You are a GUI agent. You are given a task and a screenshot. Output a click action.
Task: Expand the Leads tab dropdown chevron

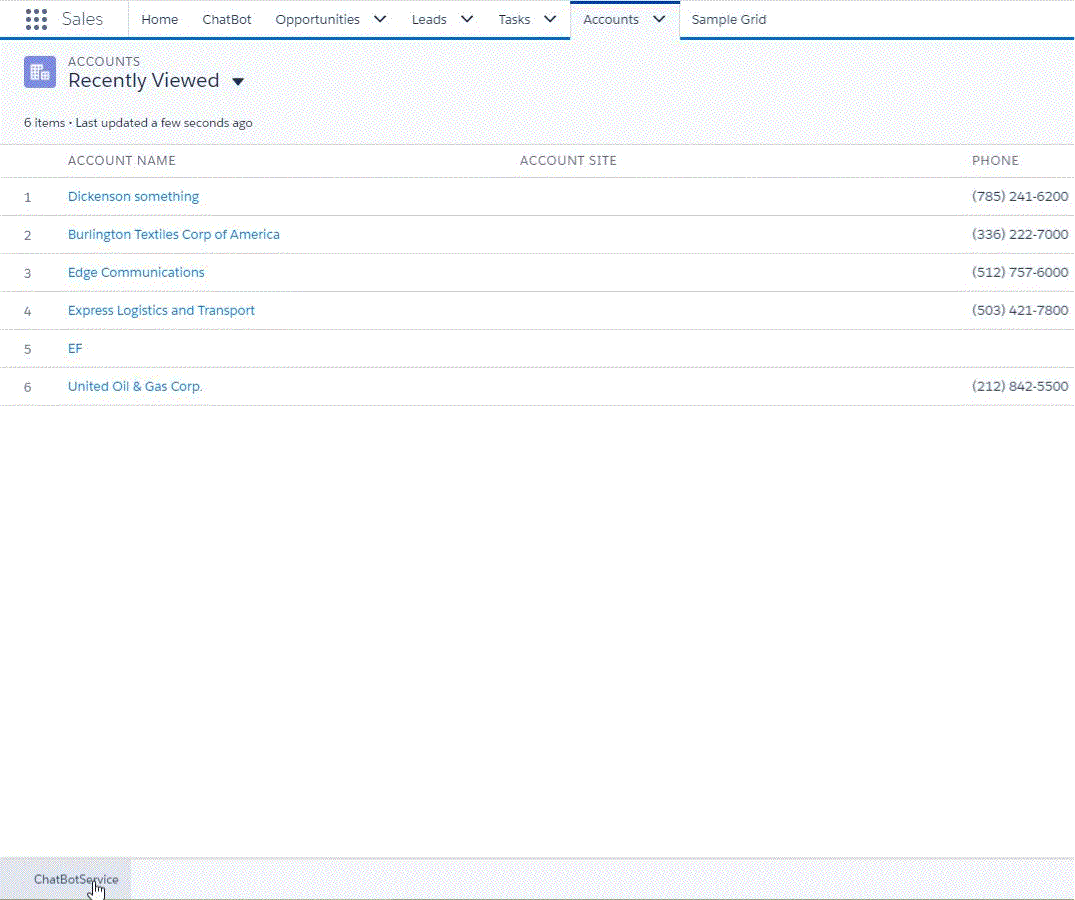pyautogui.click(x=467, y=19)
